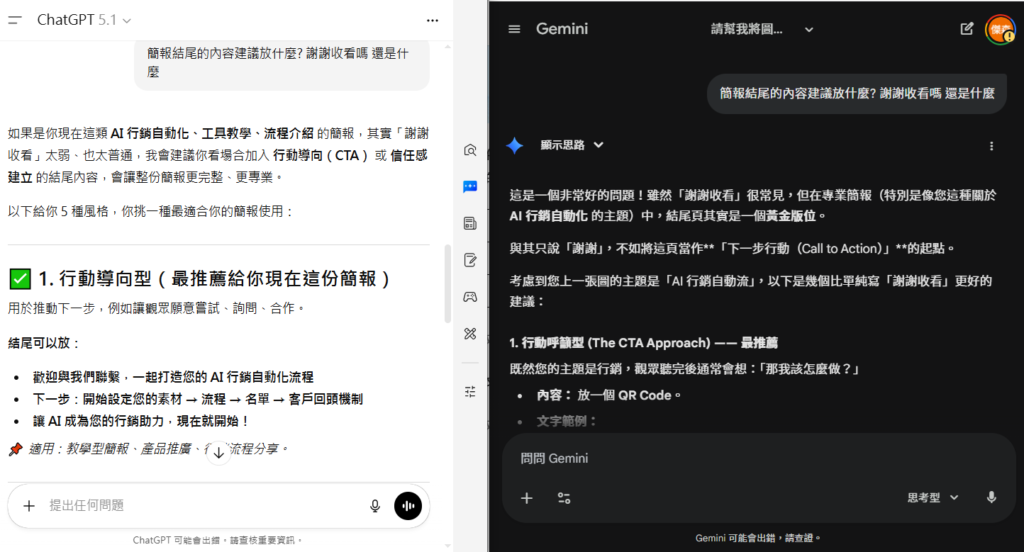1024x552 pixels.
Task: Open the Gemini conversation title dropdown
Action: click(808, 29)
